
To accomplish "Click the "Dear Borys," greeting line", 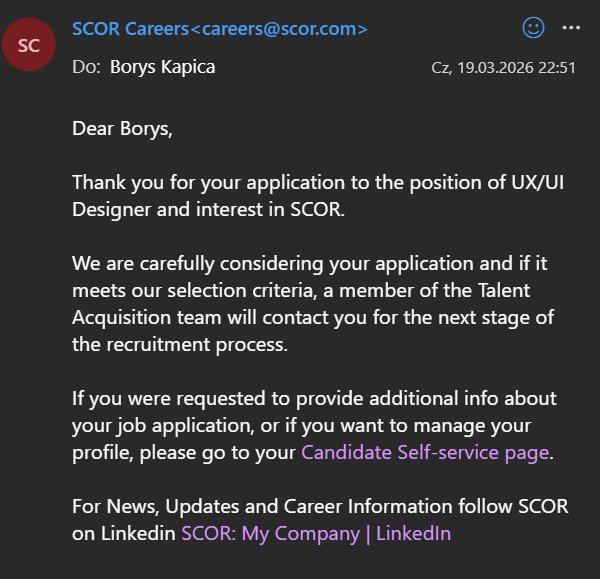I will coord(122,128).
